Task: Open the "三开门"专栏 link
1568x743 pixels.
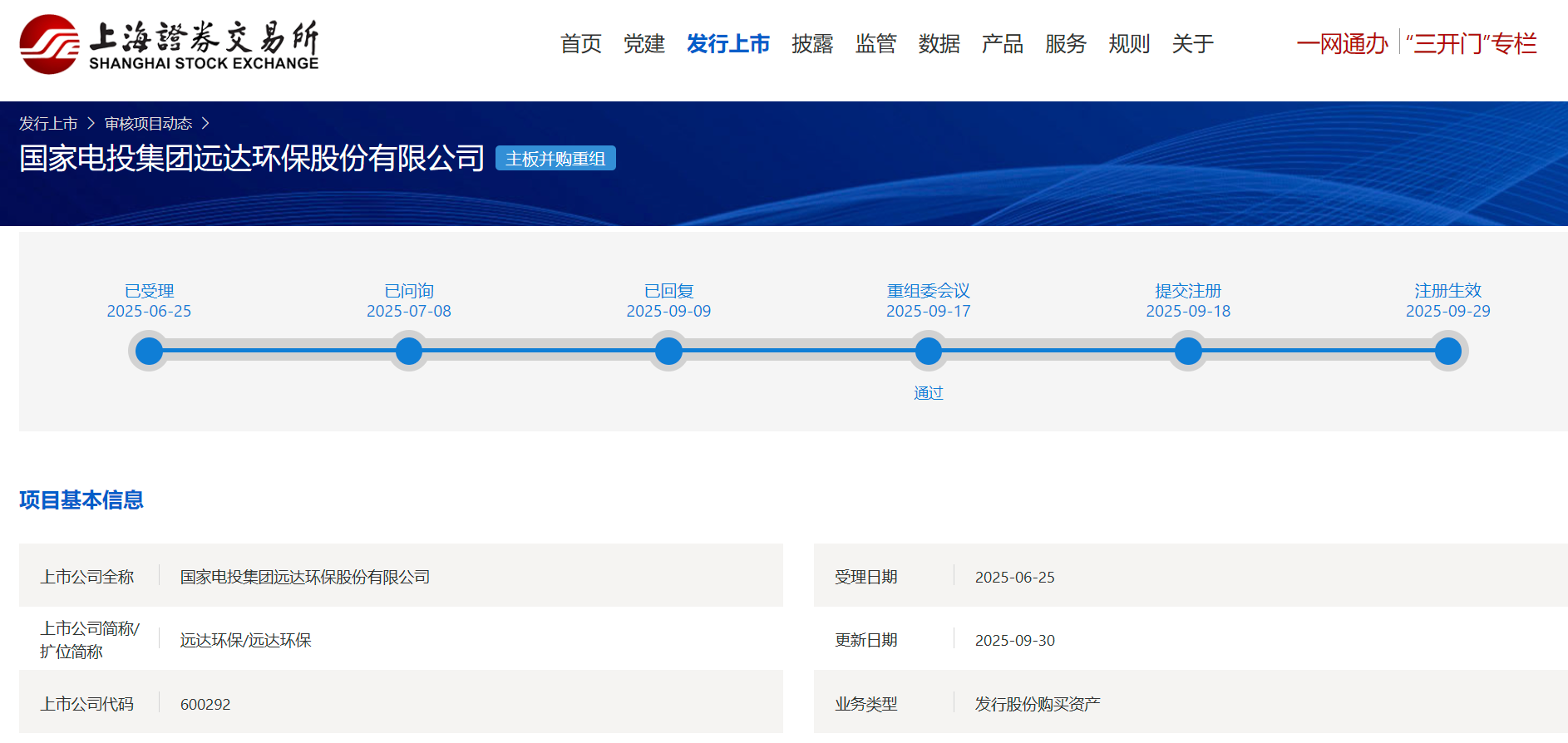Action: coord(1472,43)
